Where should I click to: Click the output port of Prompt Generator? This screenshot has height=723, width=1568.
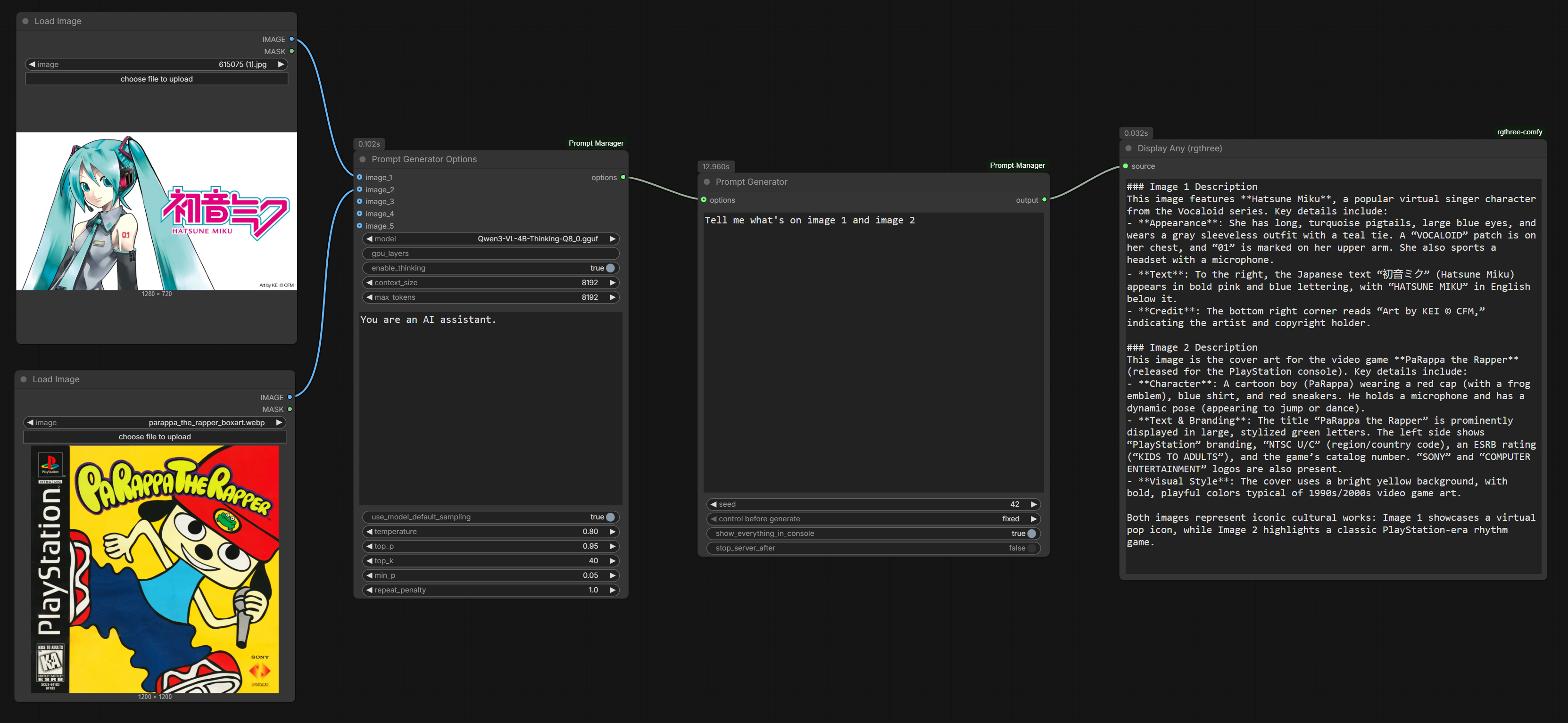click(1045, 200)
